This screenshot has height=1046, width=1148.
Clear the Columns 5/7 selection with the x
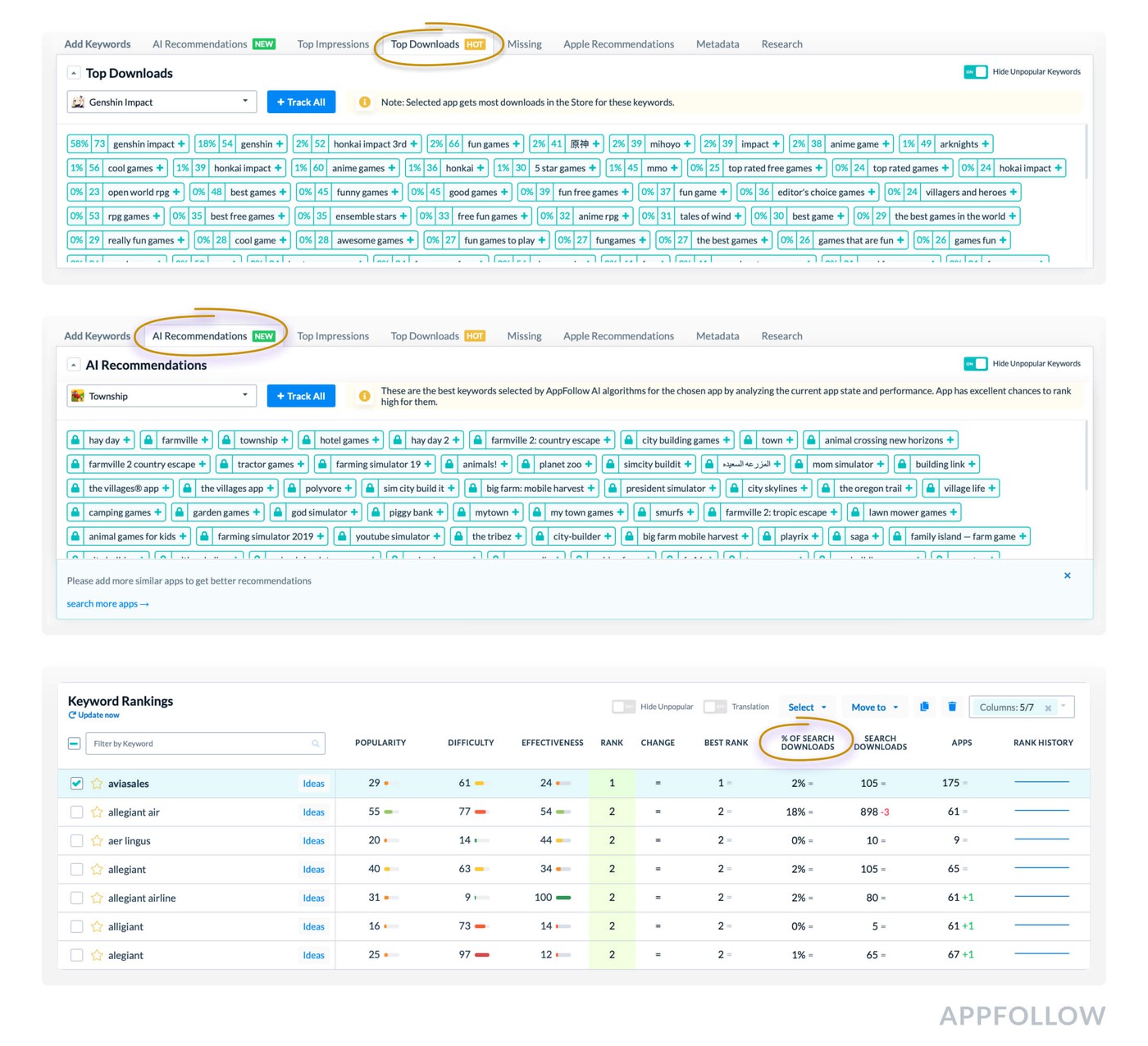pyautogui.click(x=1048, y=708)
